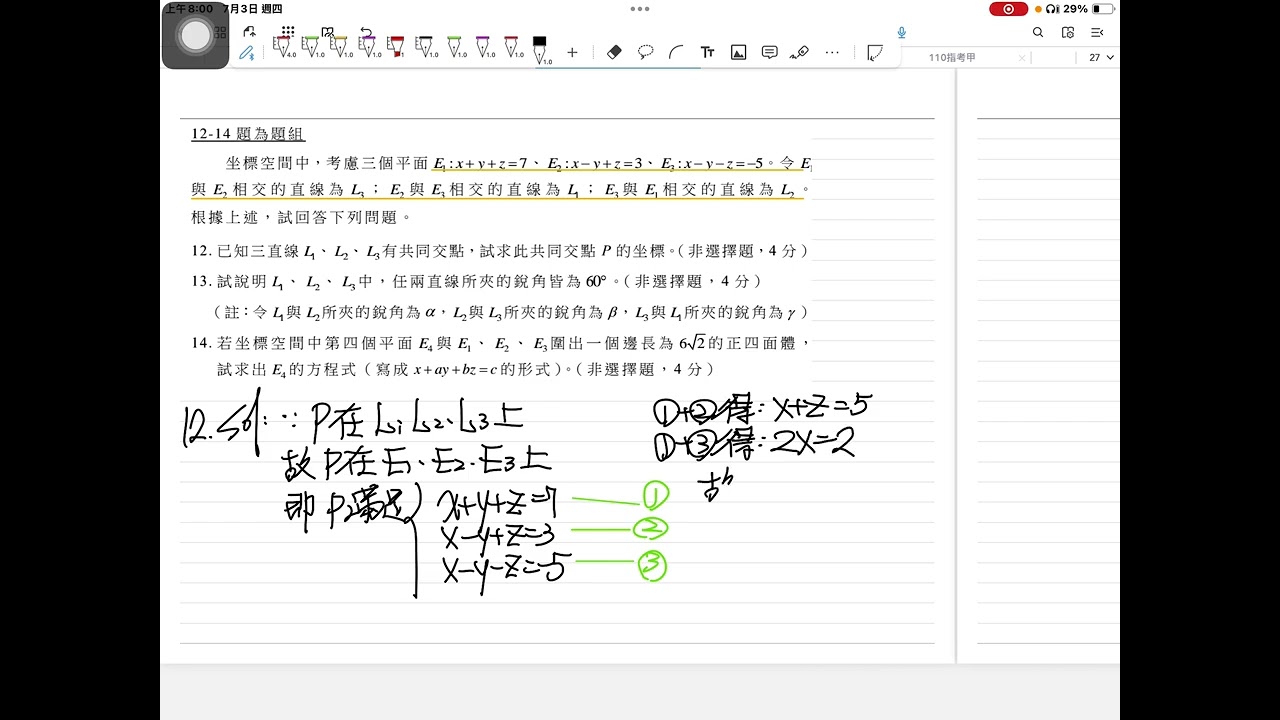Tap the note line starting with 註
This screenshot has width=1280, height=720.
(510, 312)
